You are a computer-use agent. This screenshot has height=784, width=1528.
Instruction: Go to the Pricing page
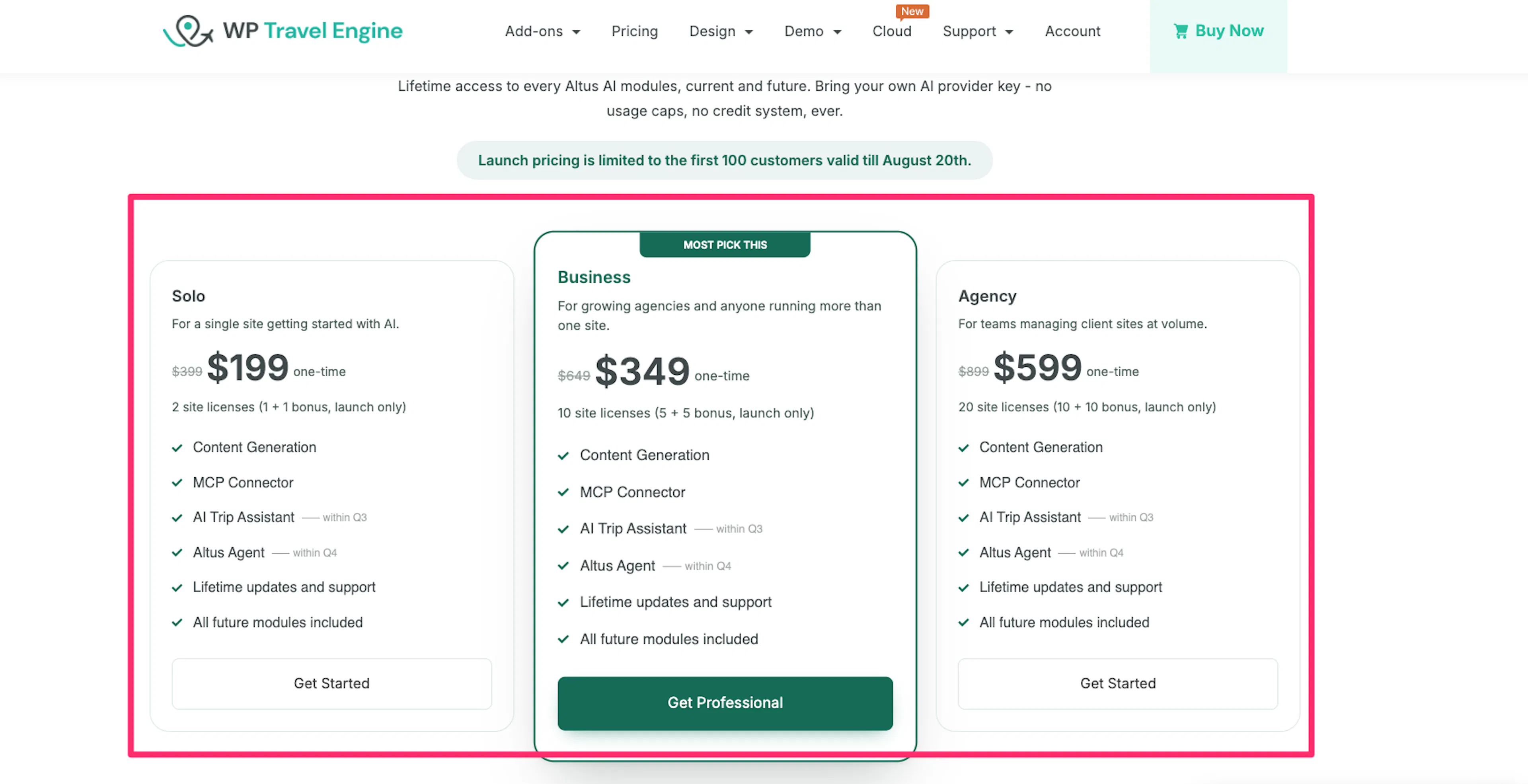coord(635,31)
